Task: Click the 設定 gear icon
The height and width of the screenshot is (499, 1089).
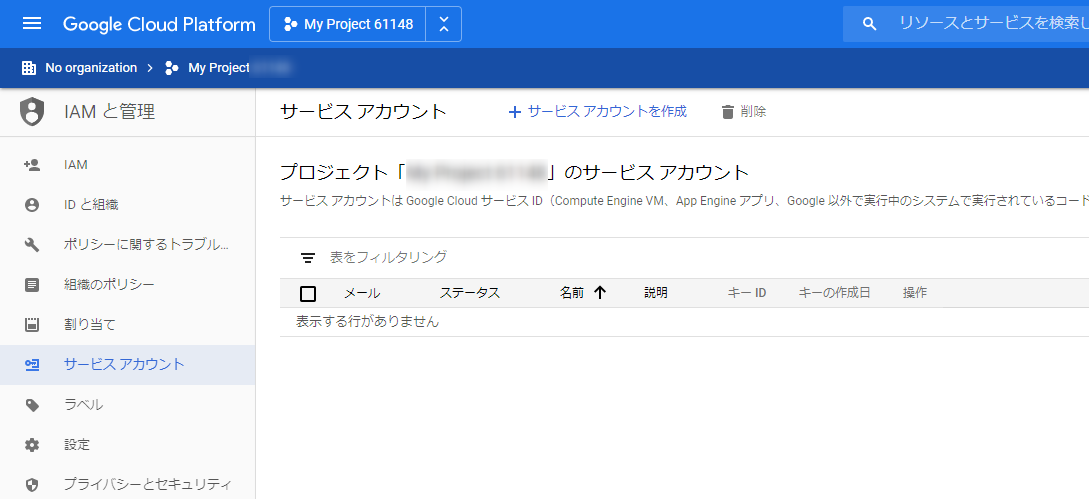Action: click(32, 445)
